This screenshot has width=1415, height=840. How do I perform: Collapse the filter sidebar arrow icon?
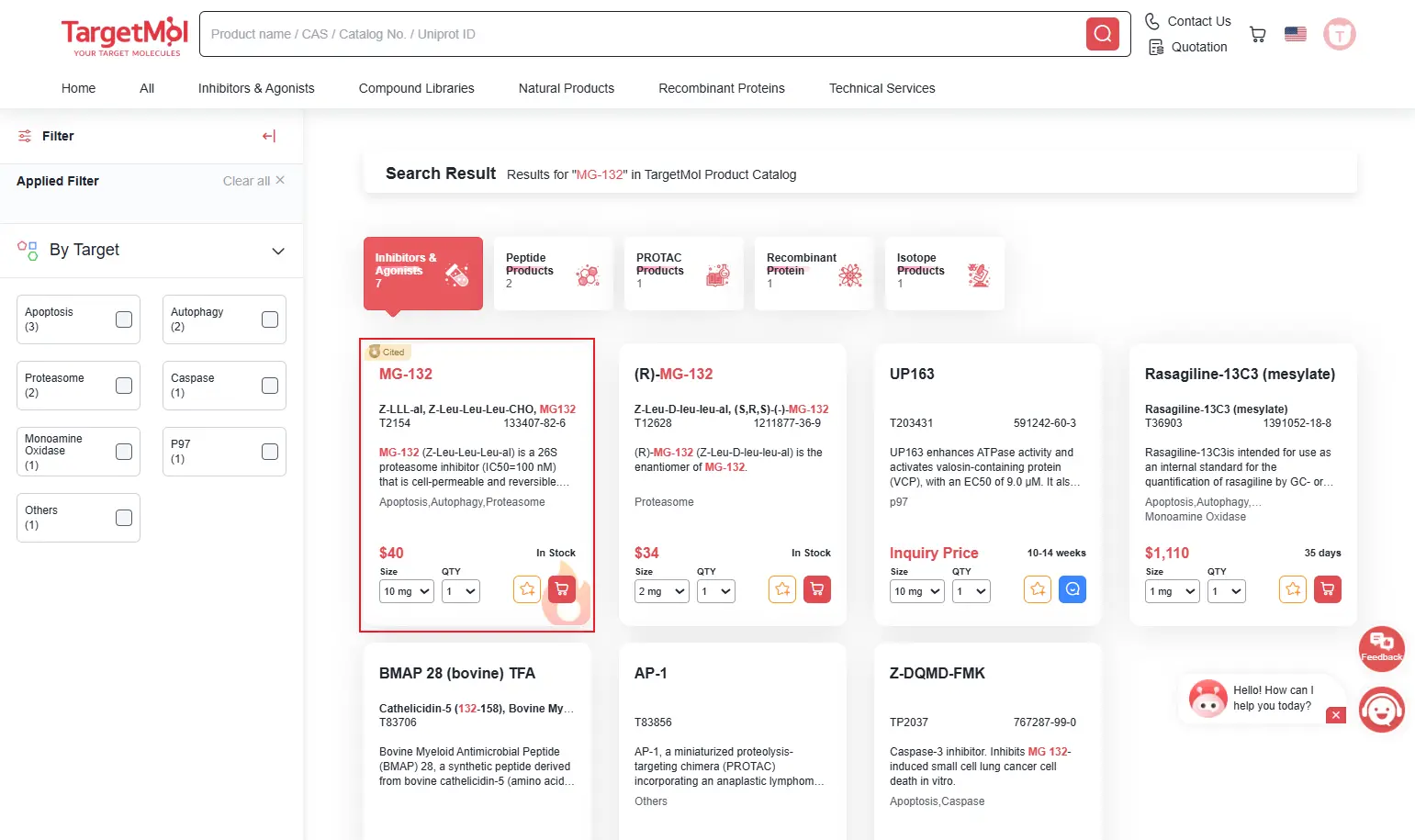pyautogui.click(x=269, y=136)
